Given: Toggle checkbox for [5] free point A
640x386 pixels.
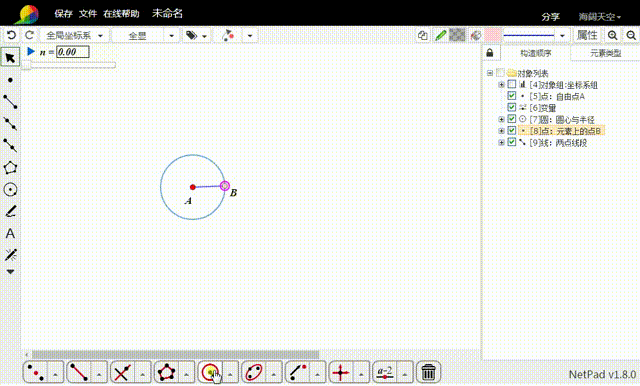Looking at the screenshot, I should pyautogui.click(x=511, y=96).
